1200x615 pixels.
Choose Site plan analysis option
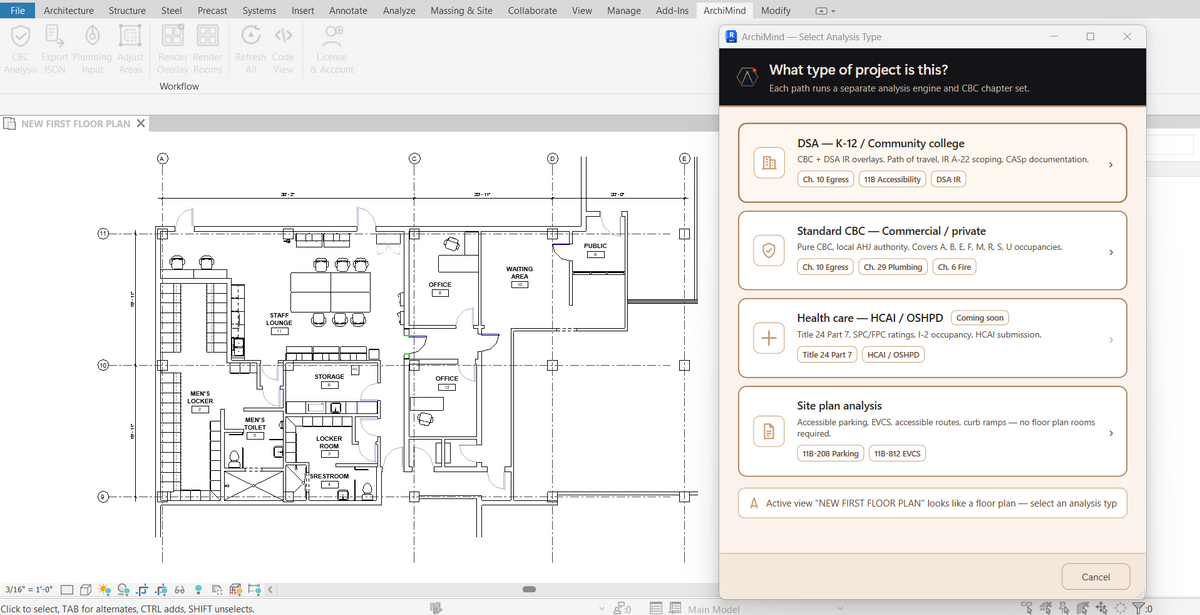tap(932, 431)
